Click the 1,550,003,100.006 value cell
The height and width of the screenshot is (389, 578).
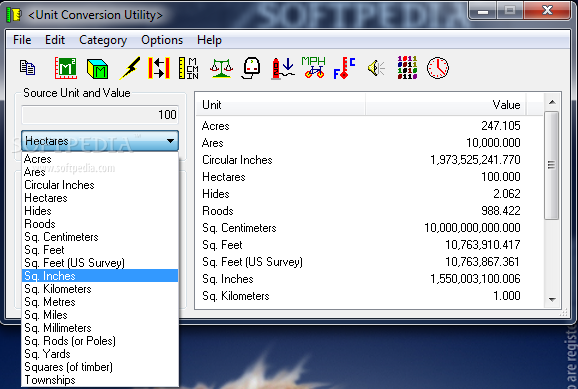click(475, 279)
